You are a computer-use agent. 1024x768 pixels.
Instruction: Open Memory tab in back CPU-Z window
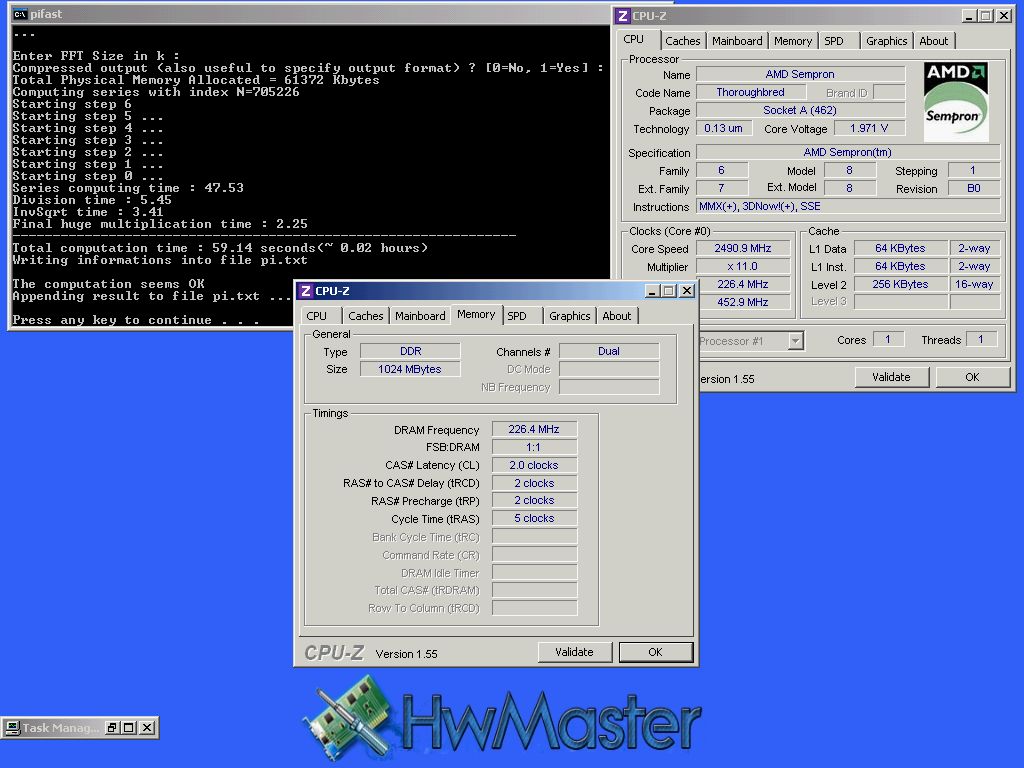[x=793, y=41]
